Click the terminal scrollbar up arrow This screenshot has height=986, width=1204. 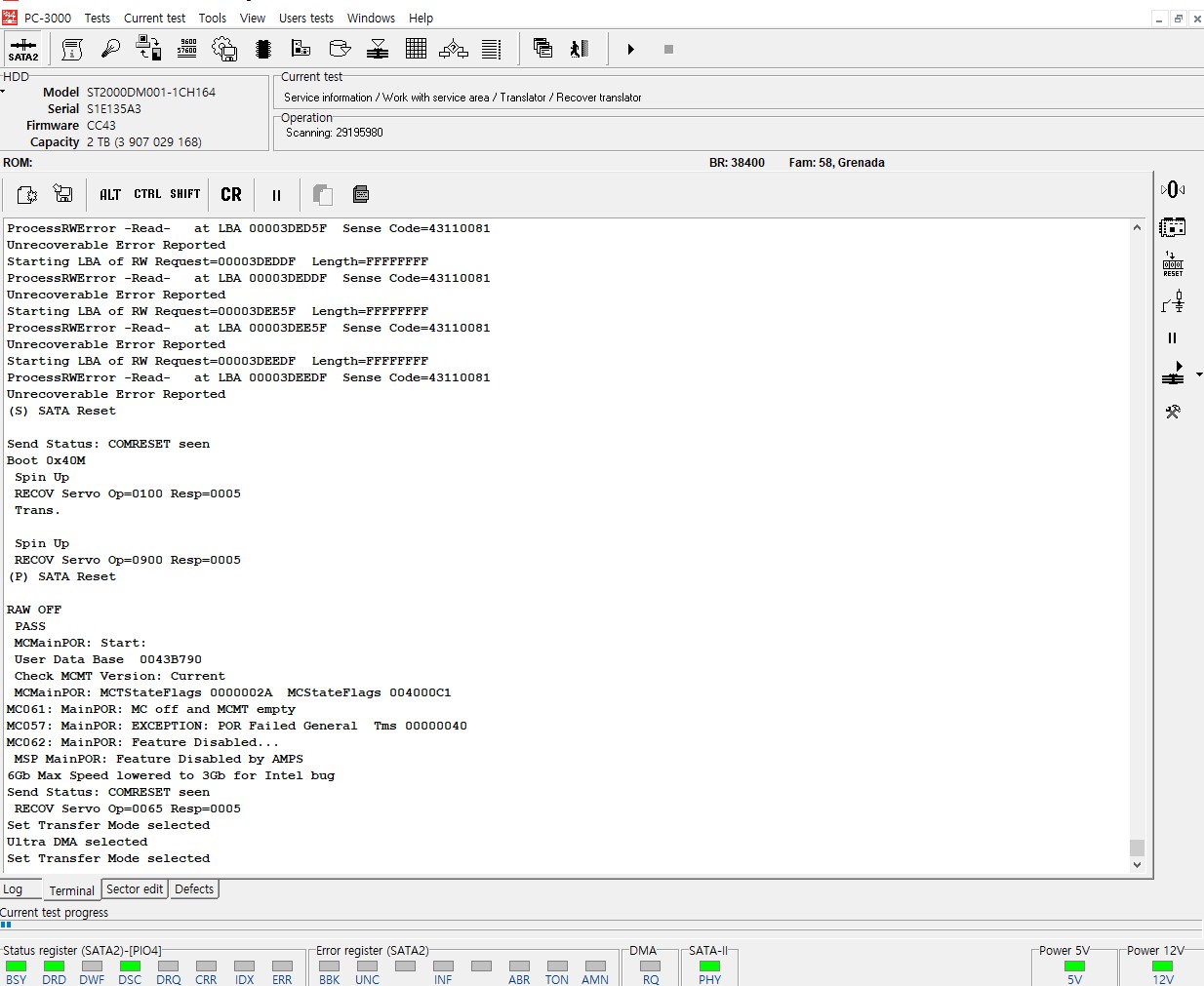1137,227
